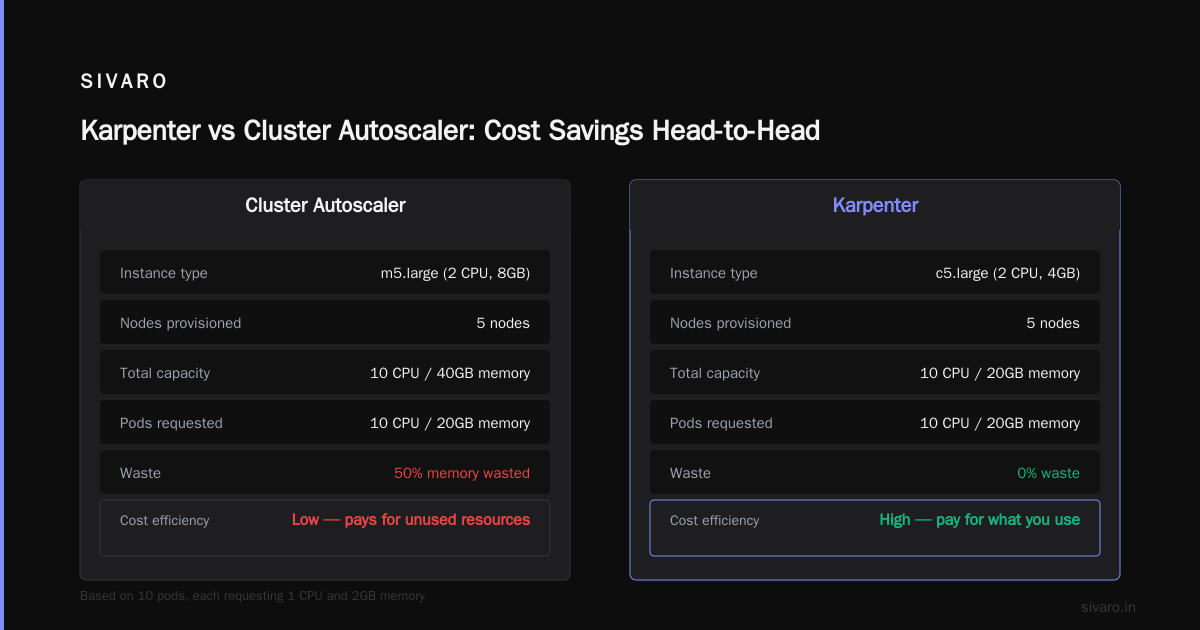The width and height of the screenshot is (1200, 630).
Task: Click Nodes provisioned label in Karpenter card
Action: [730, 323]
